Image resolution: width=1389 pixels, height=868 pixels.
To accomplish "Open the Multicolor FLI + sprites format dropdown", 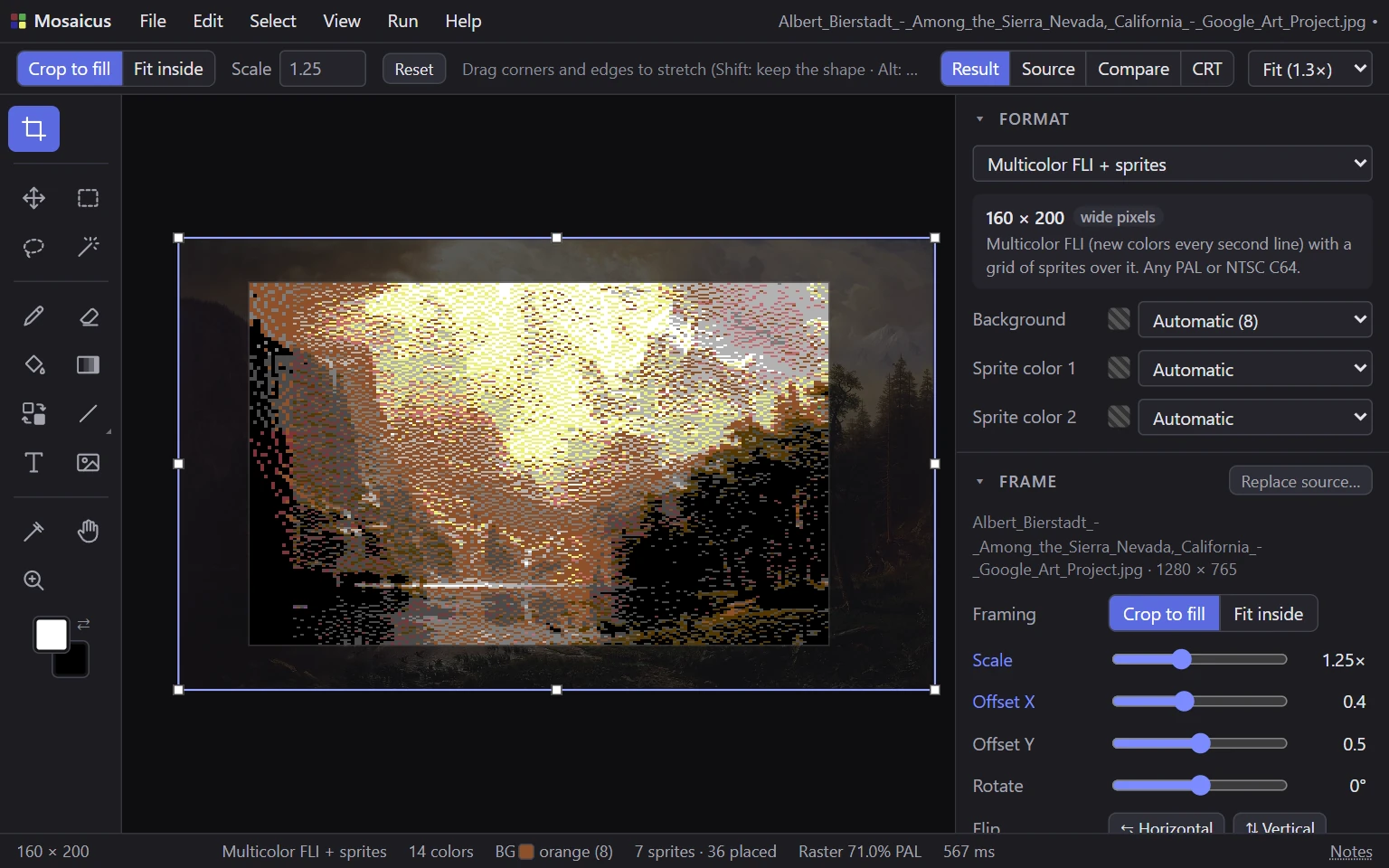I will click(x=1172, y=164).
